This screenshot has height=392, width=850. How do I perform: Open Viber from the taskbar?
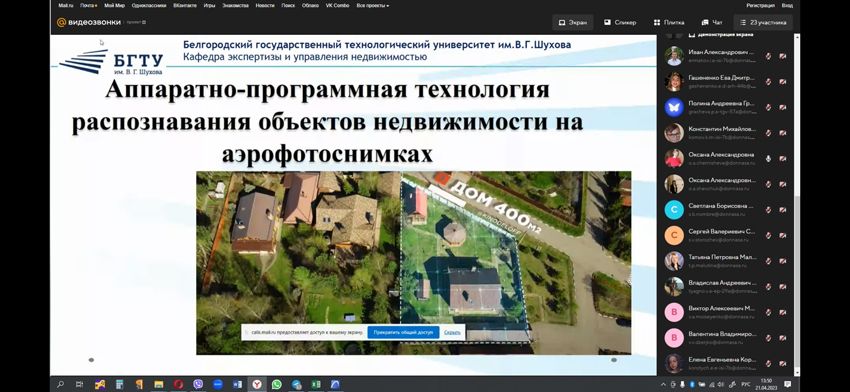198,384
